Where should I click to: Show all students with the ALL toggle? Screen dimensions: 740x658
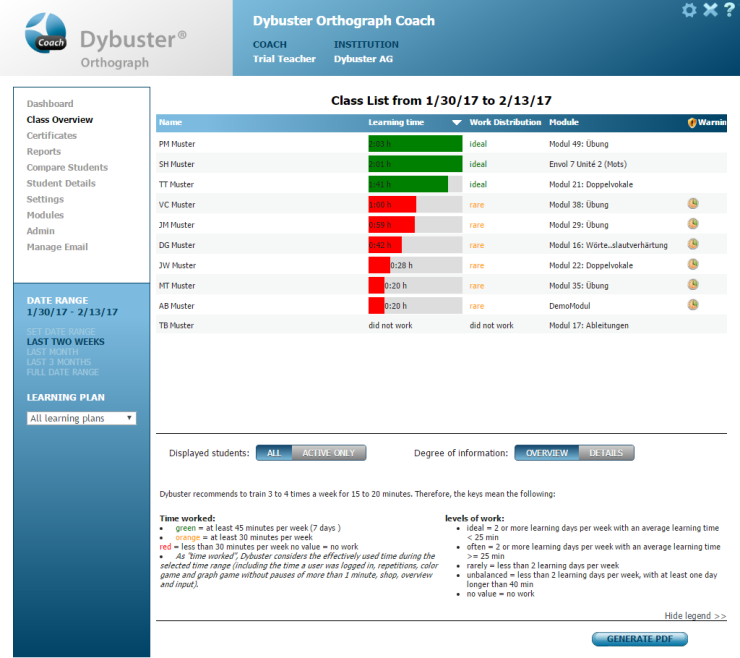273,453
